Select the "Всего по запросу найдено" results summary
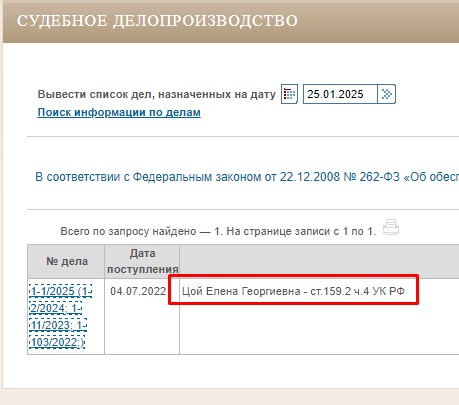Screen dimensions: 459x405 click(218, 231)
